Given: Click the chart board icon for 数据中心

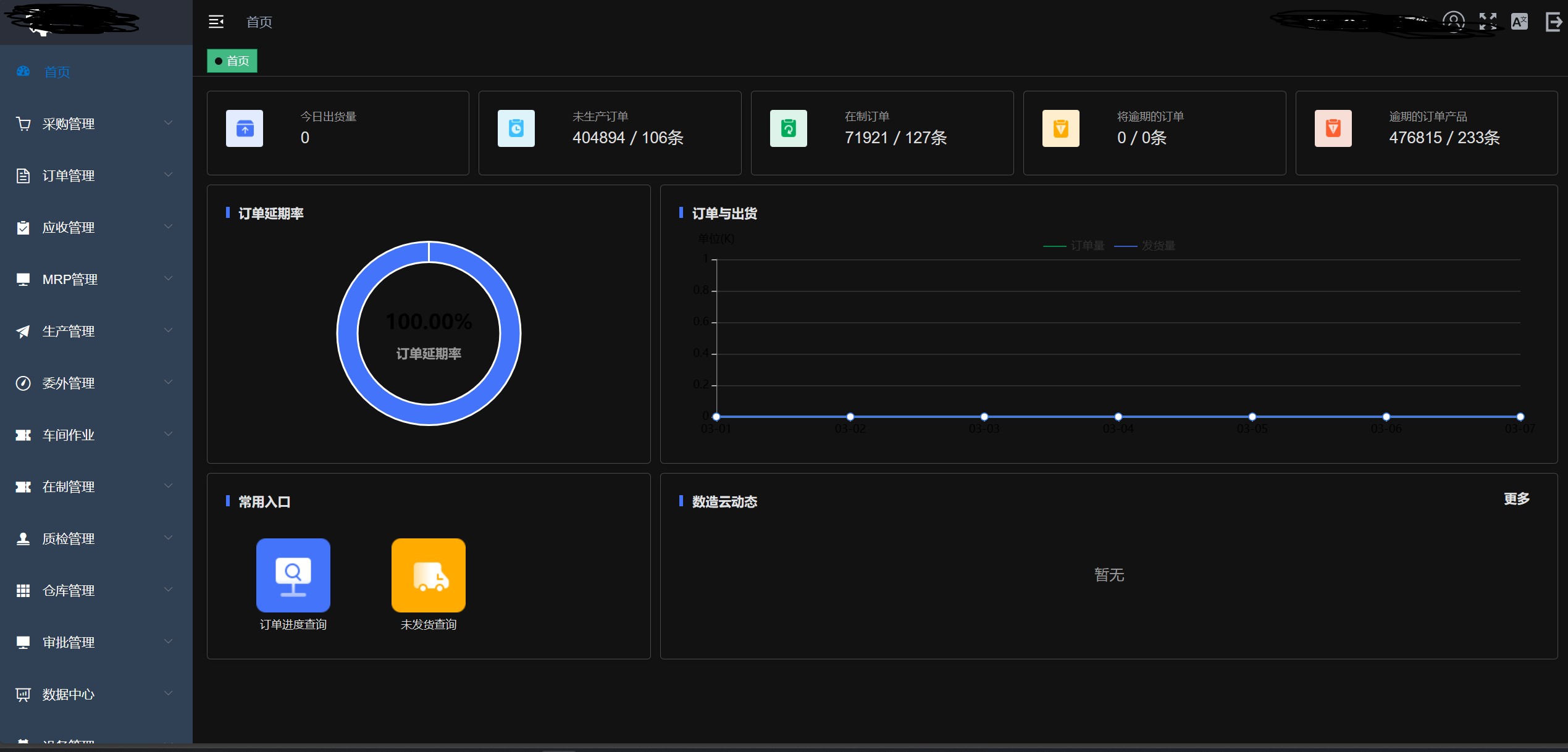Looking at the screenshot, I should (23, 695).
